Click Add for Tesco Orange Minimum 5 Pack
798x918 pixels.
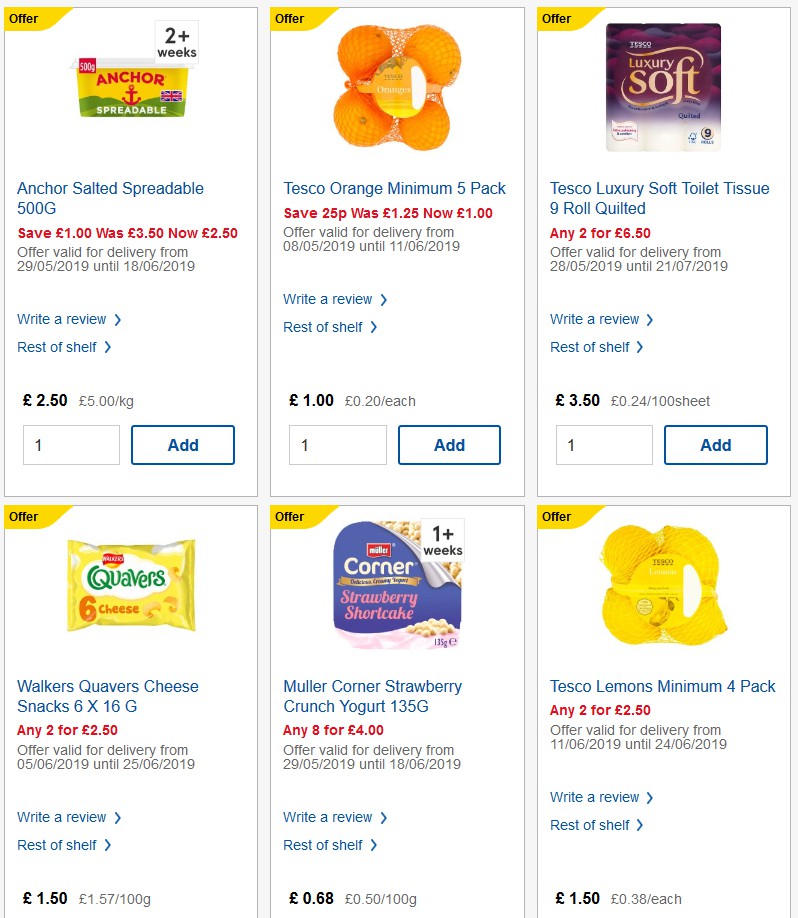[449, 444]
